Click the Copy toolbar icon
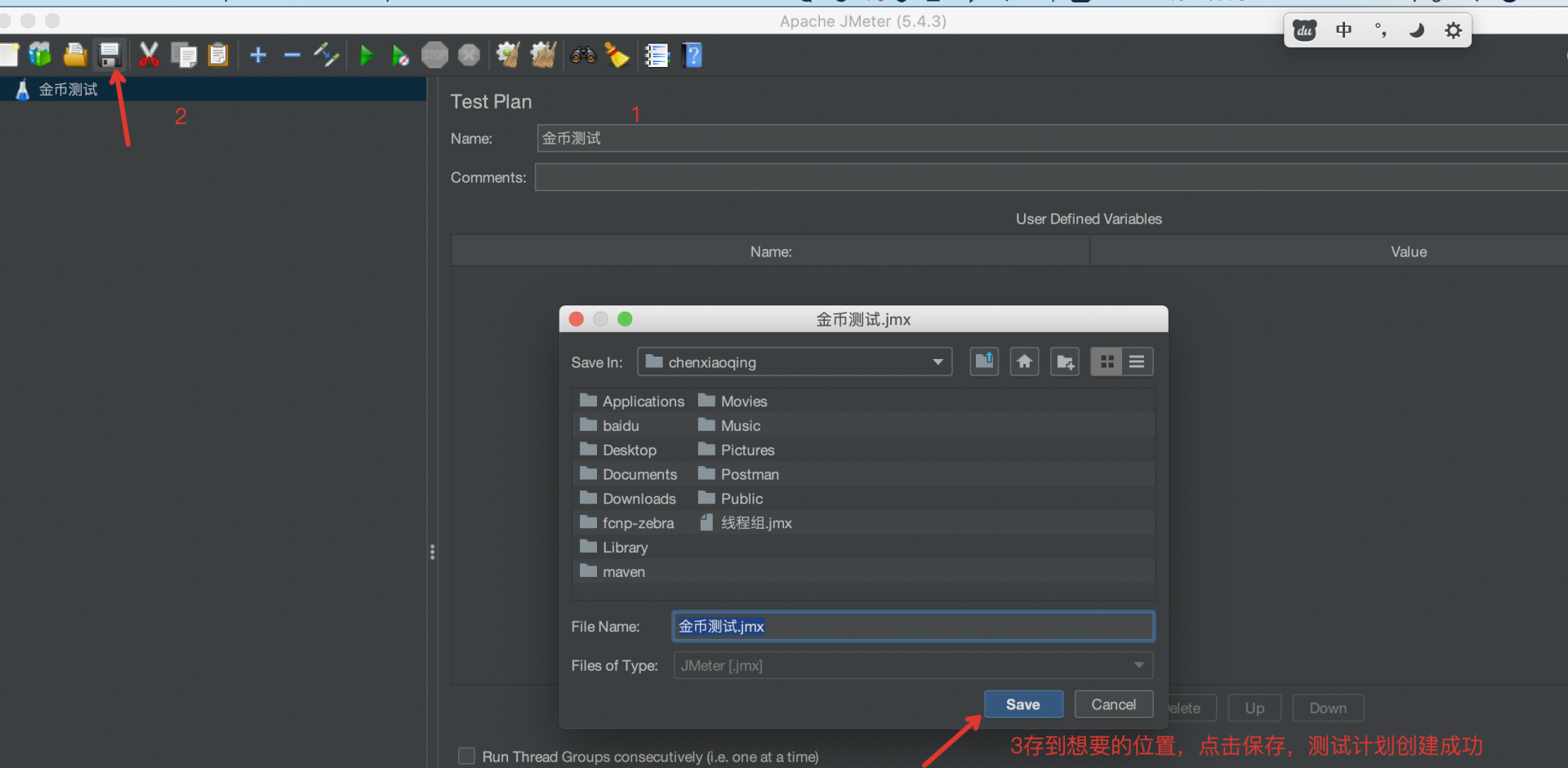Image resolution: width=1568 pixels, height=768 pixels. pyautogui.click(x=184, y=55)
